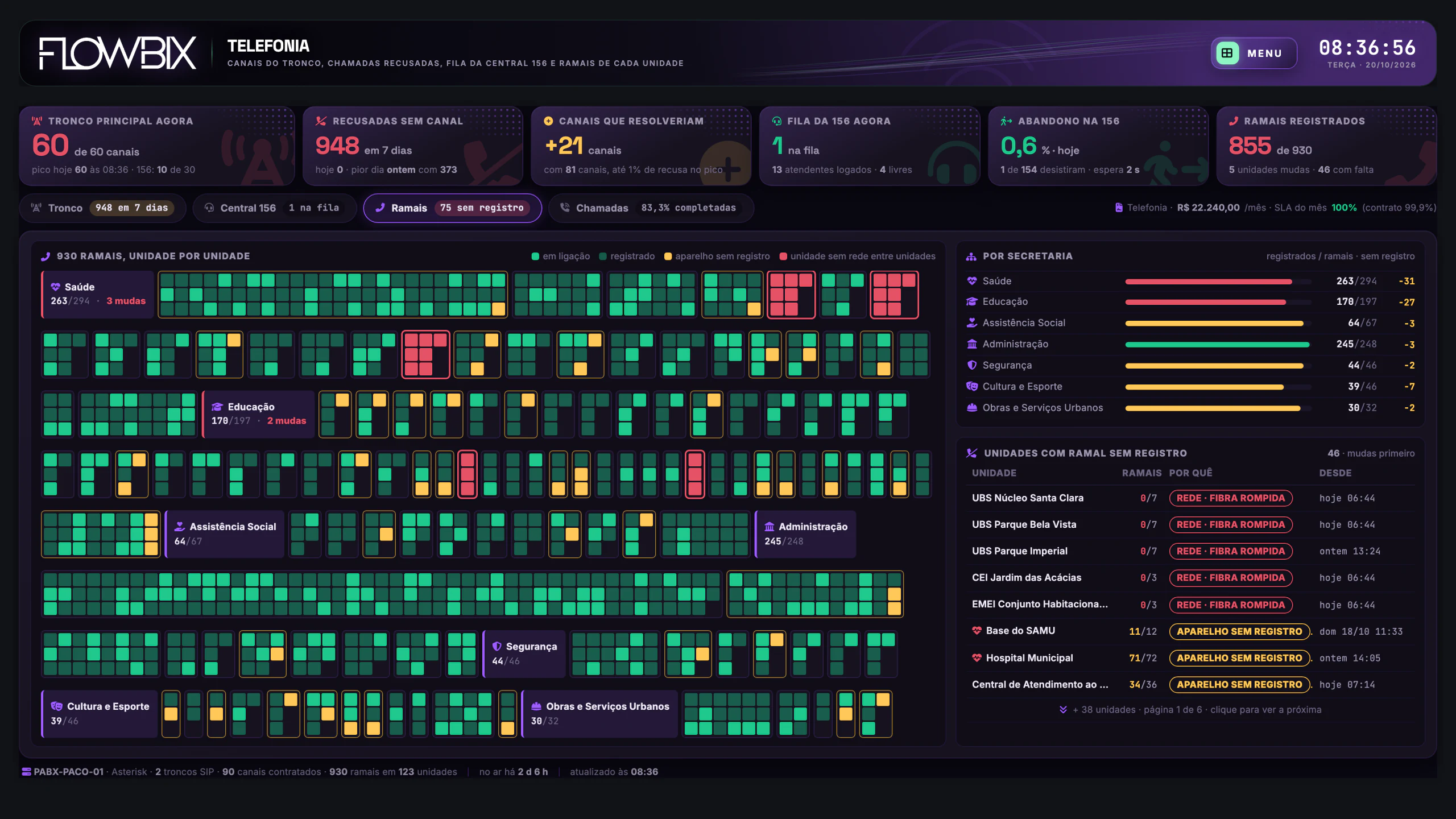
Task: Click the green grid icon in MENU
Action: tap(1227, 53)
